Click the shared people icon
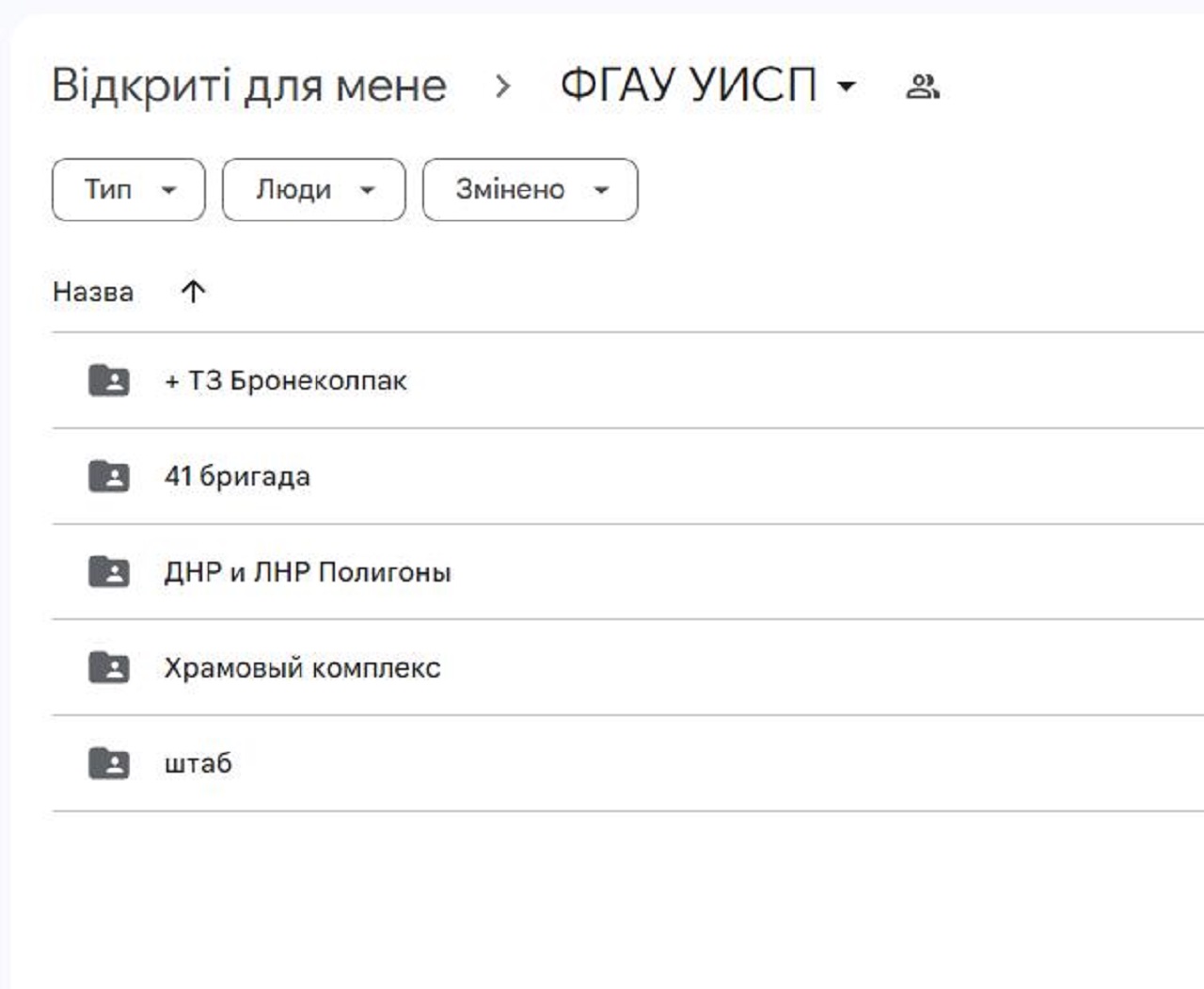Screen dimensions: 1204x989 [922, 87]
